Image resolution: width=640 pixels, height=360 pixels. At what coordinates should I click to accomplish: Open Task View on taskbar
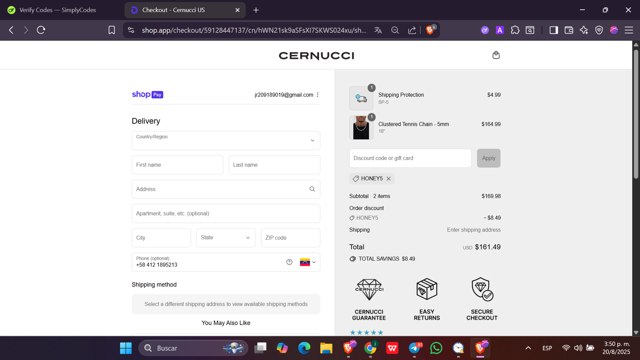[260, 348]
